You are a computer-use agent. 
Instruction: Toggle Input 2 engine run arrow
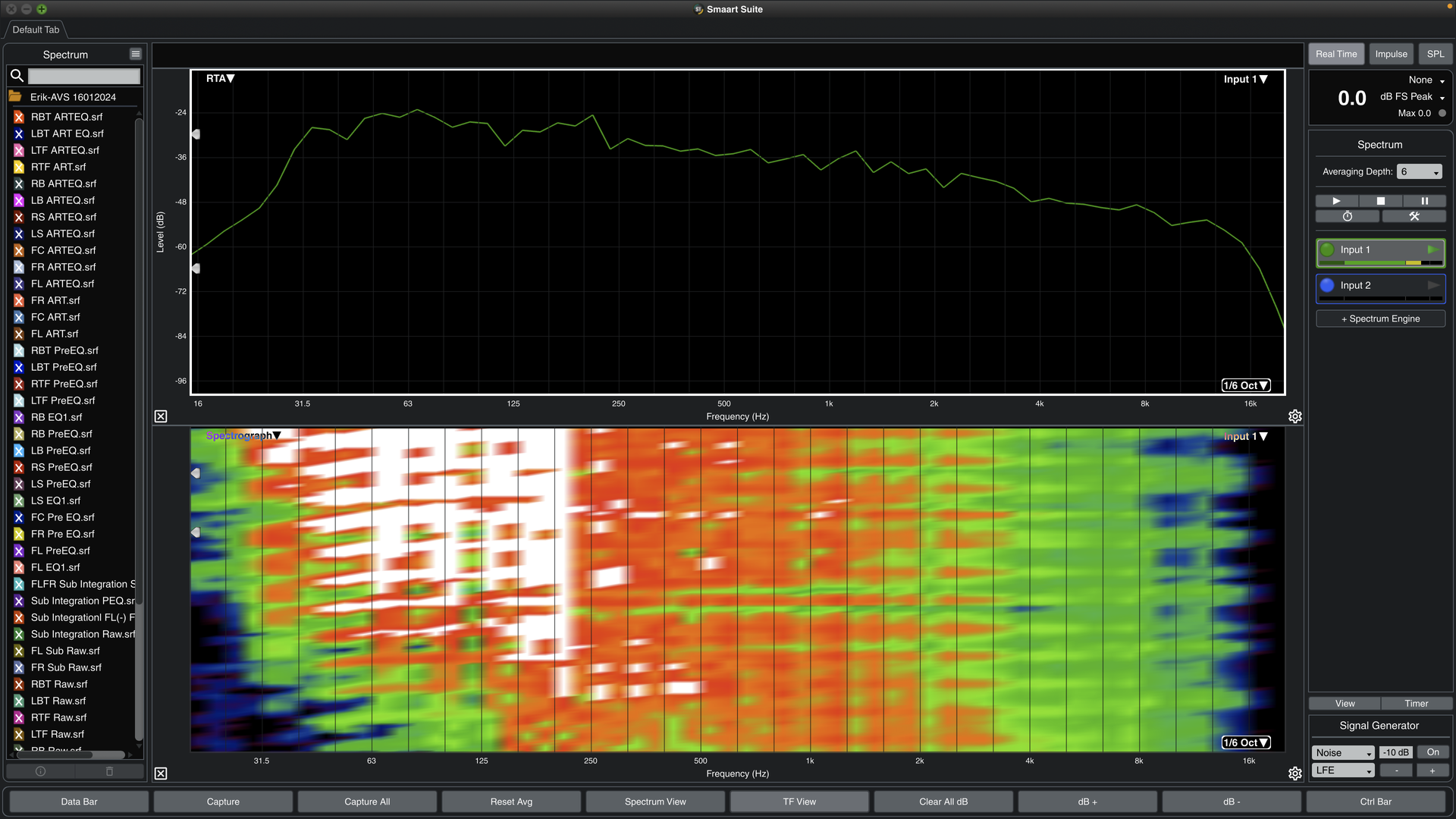[x=1432, y=285]
